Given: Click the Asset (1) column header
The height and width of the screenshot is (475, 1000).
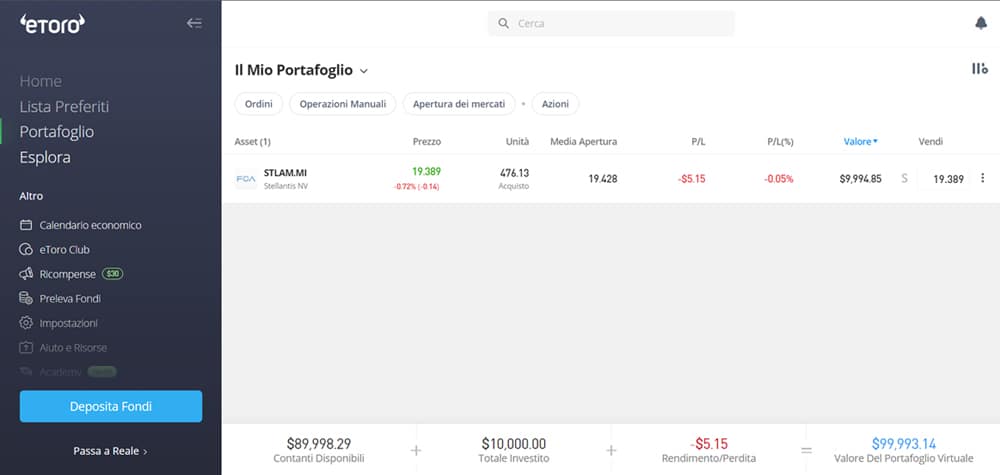Looking at the screenshot, I should [x=253, y=142].
